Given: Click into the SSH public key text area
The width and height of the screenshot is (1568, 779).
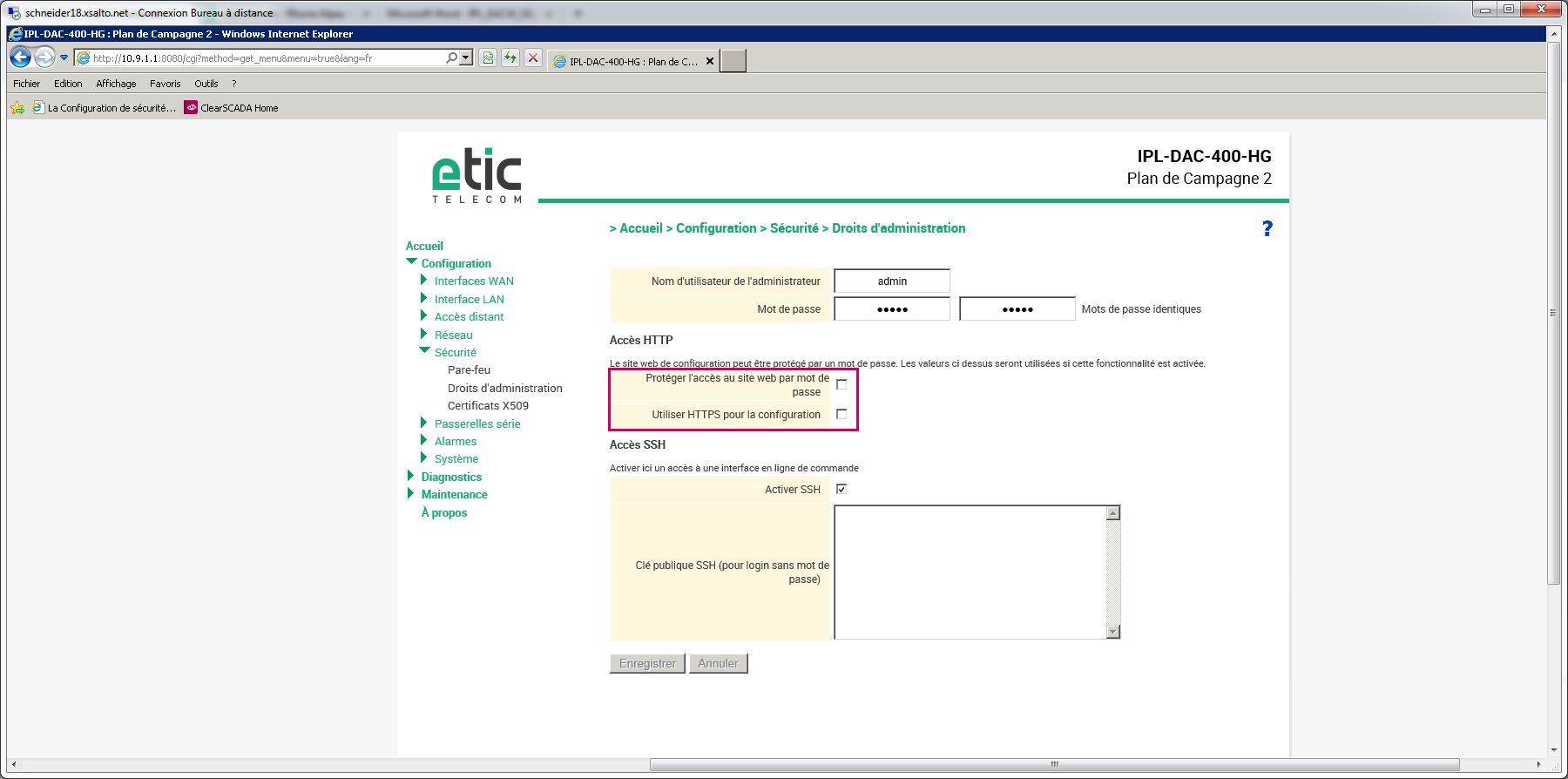Looking at the screenshot, I should tap(970, 572).
